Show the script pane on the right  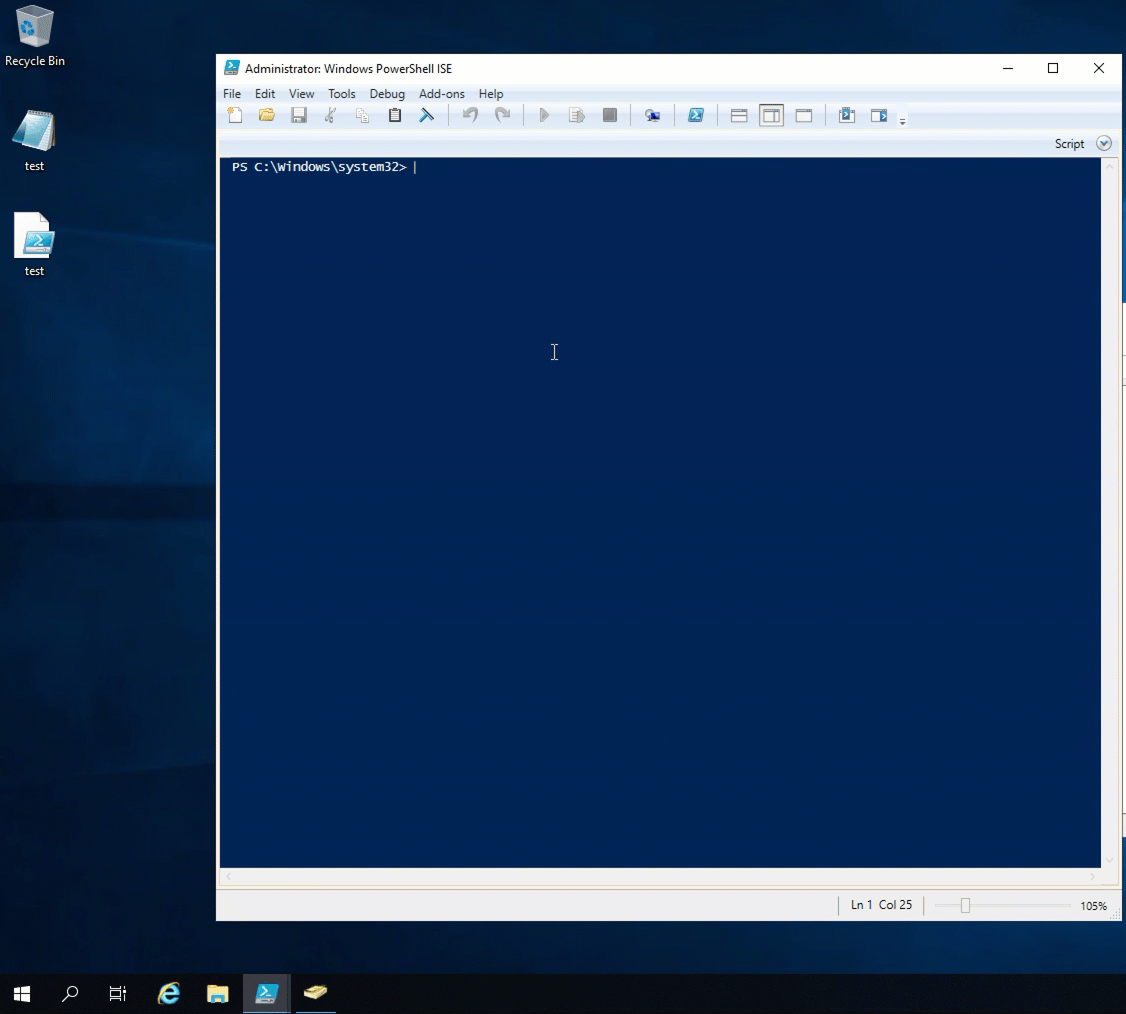(x=771, y=115)
